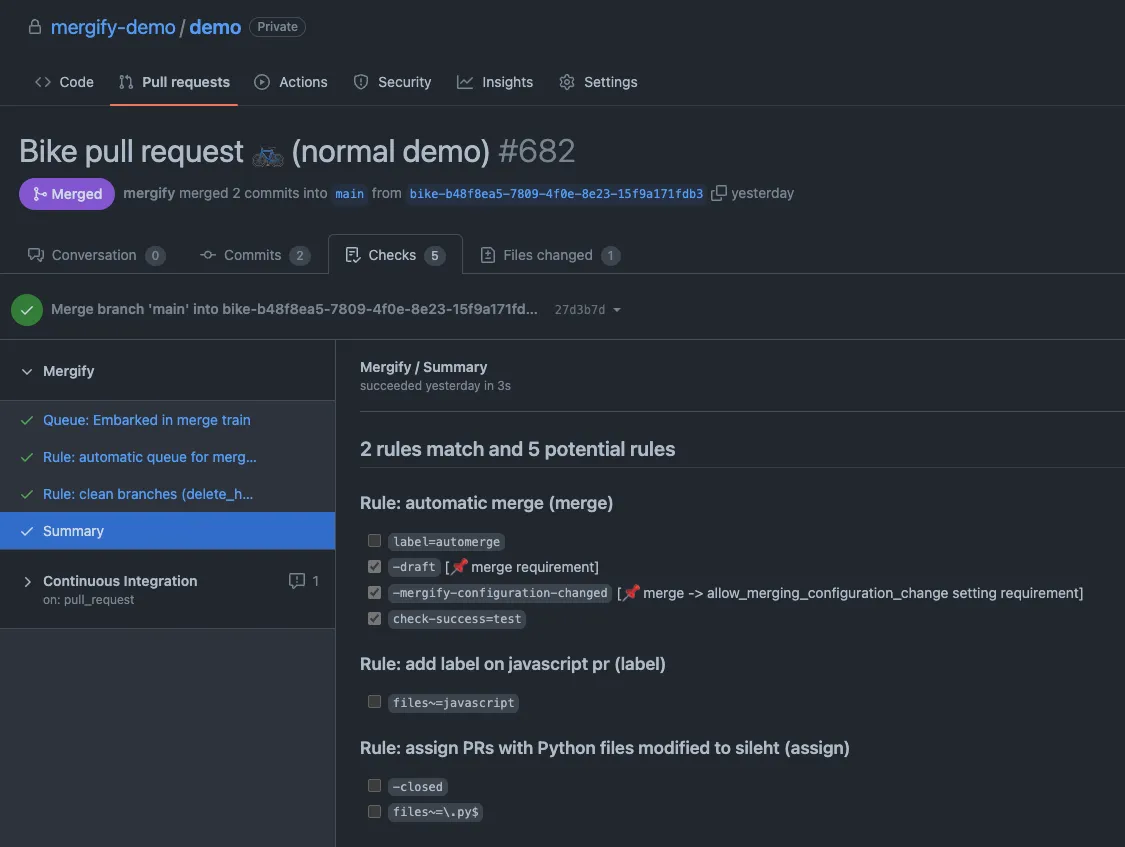1125x847 pixels.
Task: Switch to the Files changed tab
Action: (x=549, y=254)
